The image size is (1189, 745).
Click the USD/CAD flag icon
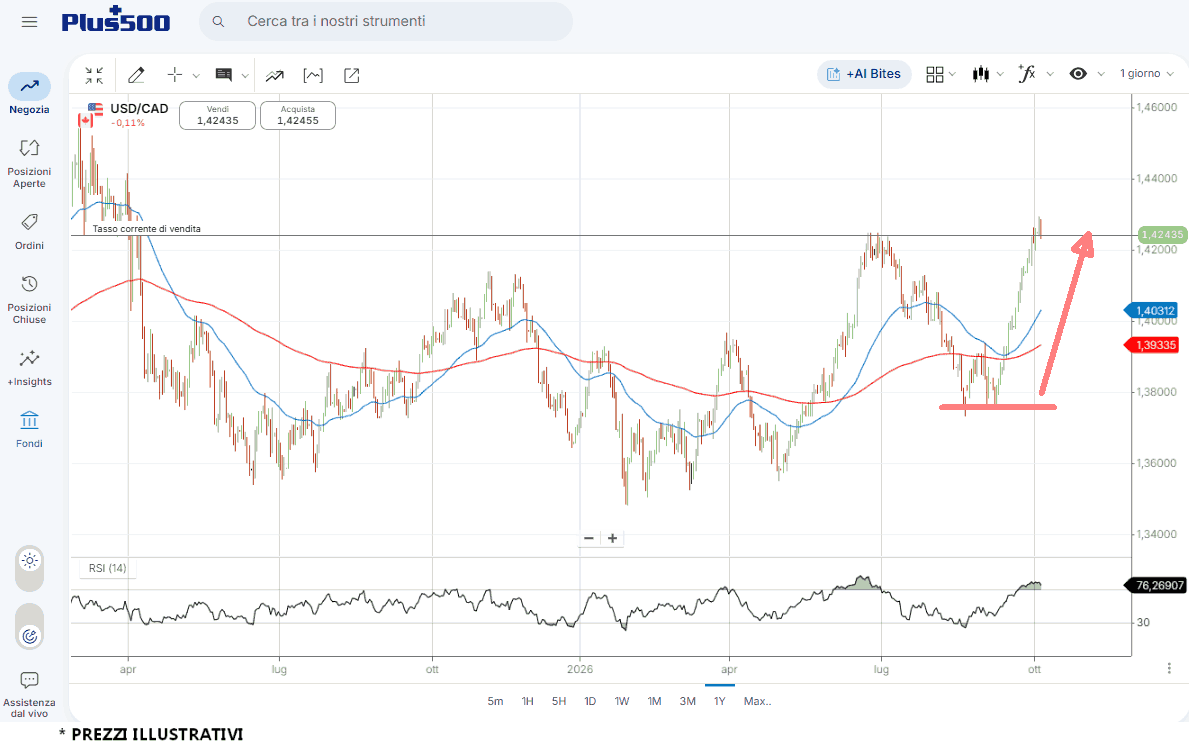click(90, 115)
